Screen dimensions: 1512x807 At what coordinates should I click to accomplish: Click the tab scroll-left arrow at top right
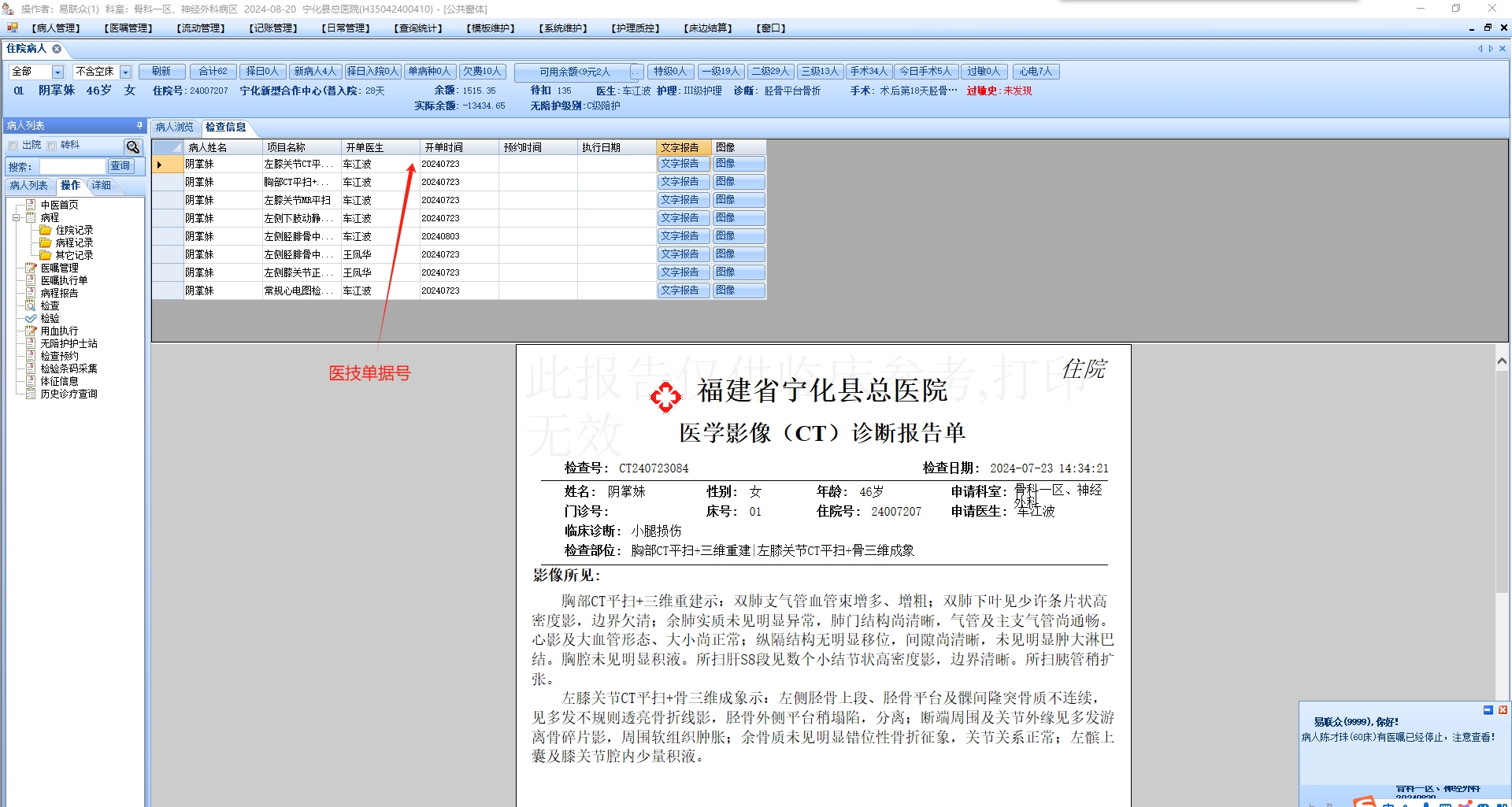tap(1480, 49)
